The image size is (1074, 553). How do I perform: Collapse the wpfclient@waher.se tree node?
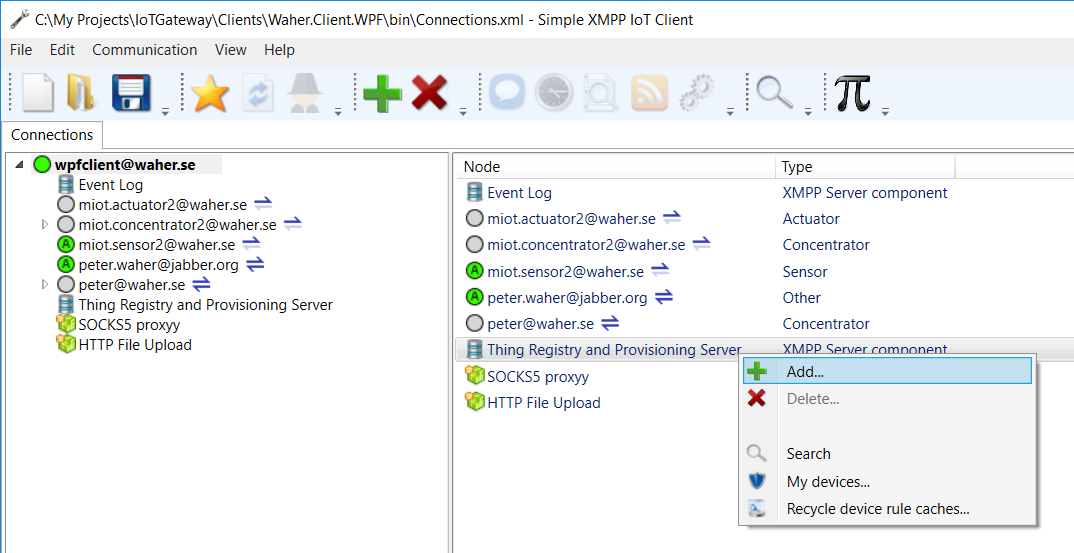[x=20, y=165]
